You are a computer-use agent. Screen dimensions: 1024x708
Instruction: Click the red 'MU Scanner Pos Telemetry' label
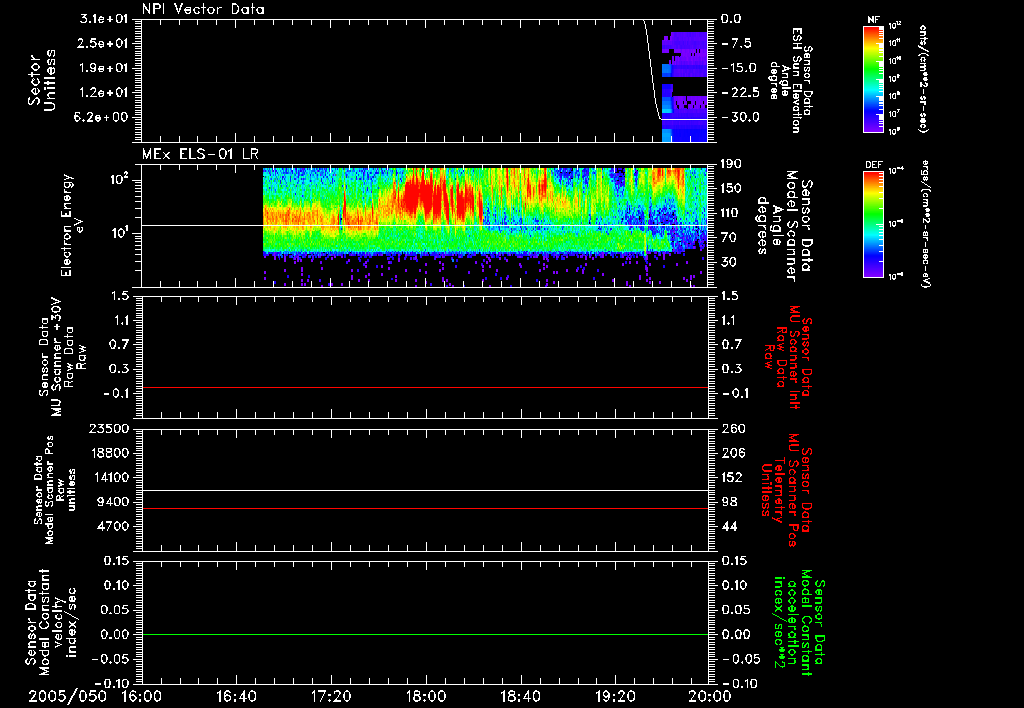786,490
